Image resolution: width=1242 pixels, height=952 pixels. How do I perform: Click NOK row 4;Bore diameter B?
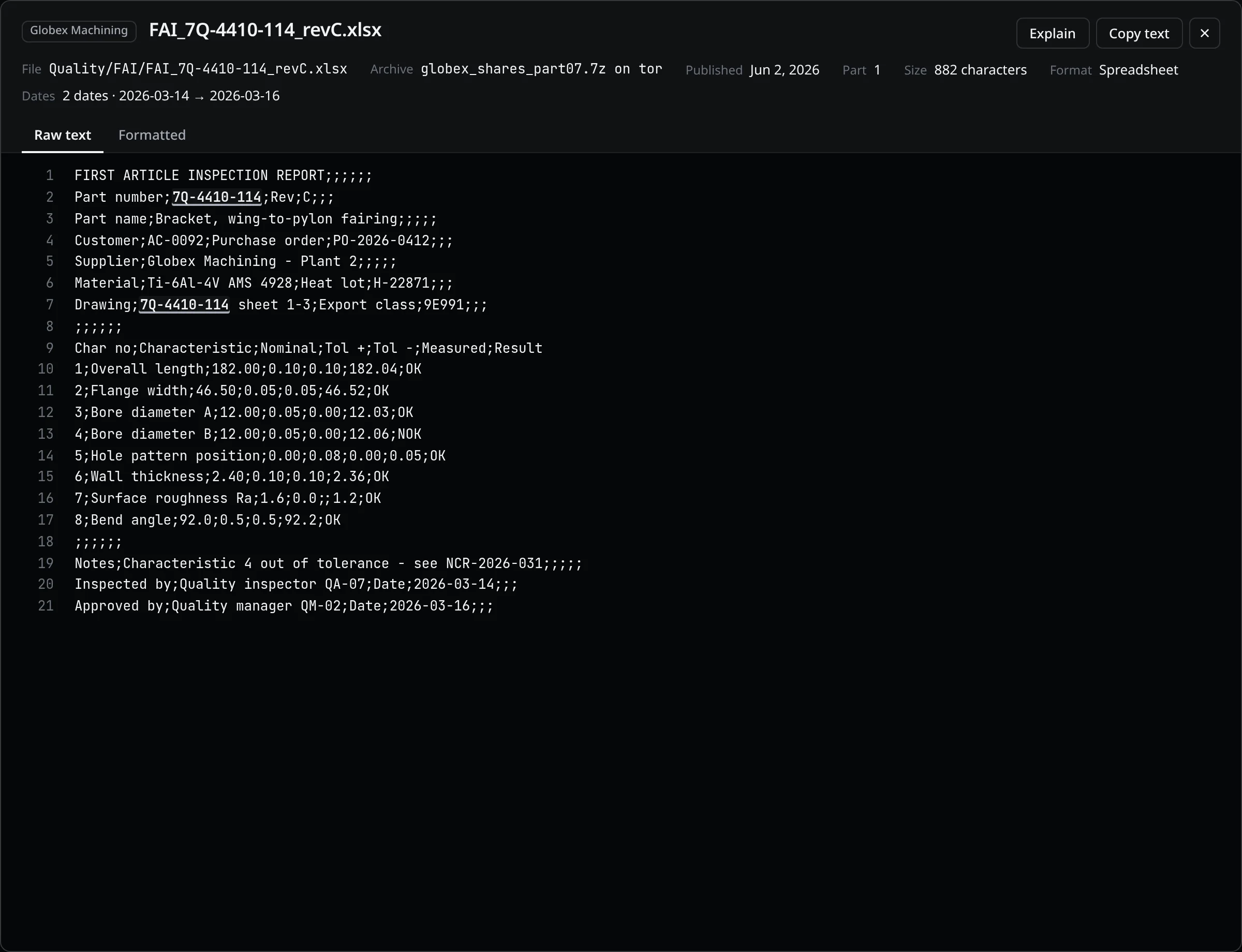click(x=248, y=434)
